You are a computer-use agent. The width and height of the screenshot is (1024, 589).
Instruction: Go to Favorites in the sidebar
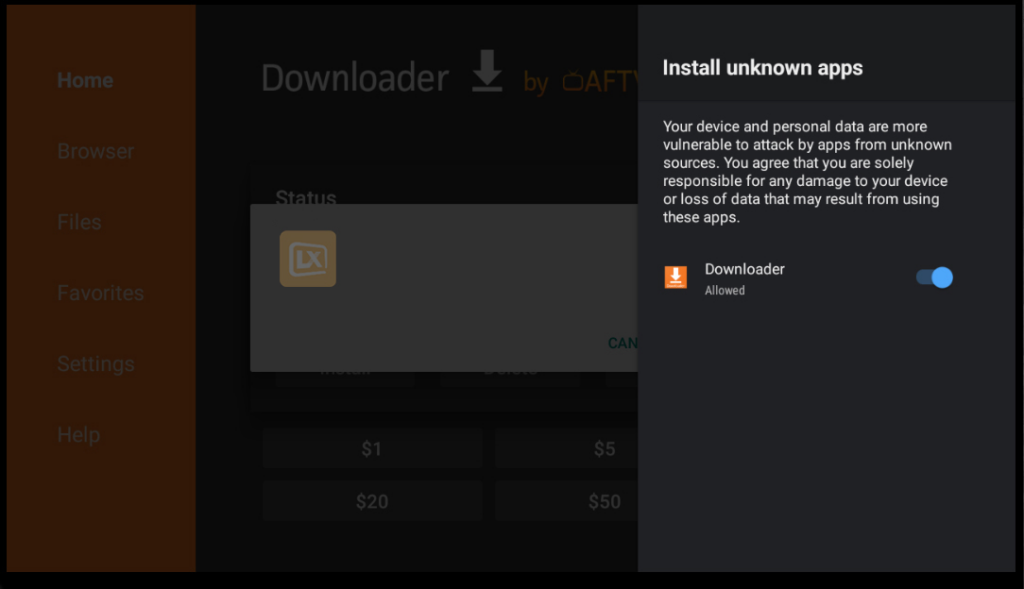(100, 293)
